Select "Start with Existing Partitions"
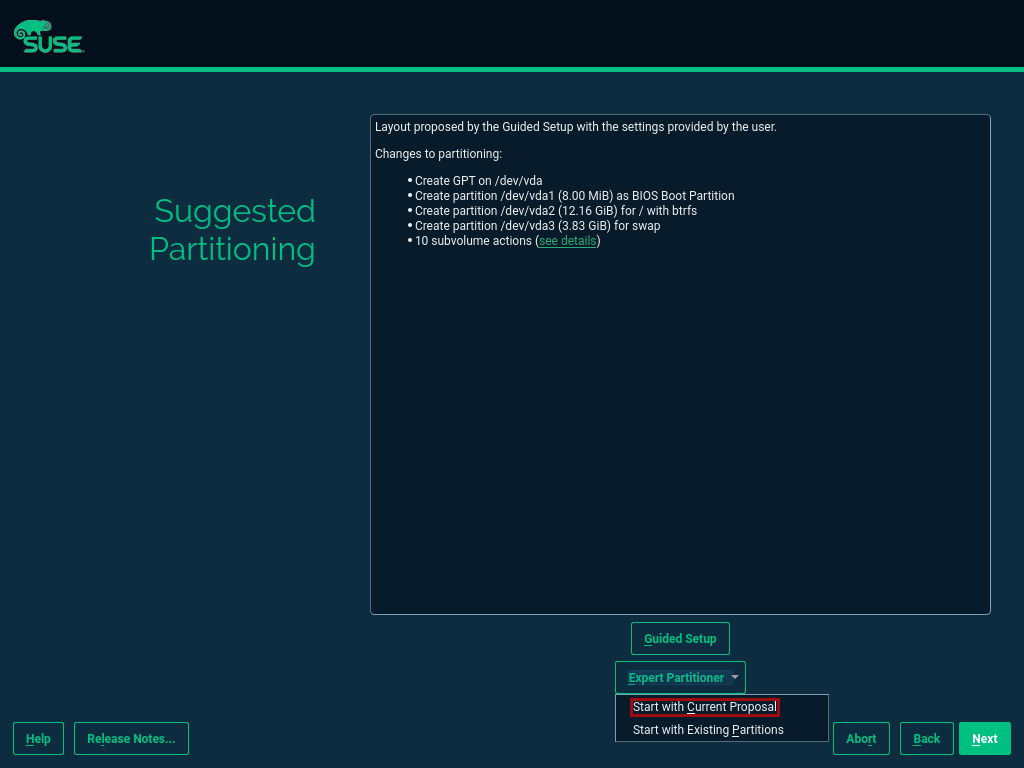Screen dimensions: 1024x768 [707, 730]
